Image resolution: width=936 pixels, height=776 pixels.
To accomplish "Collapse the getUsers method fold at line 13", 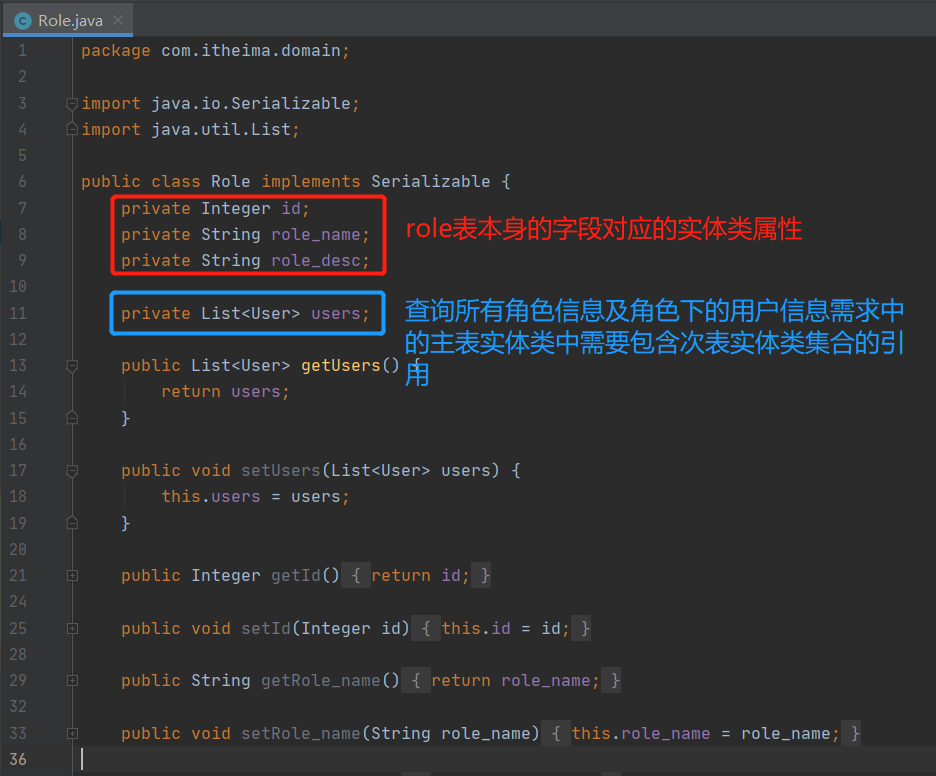I will pyautogui.click(x=72, y=365).
